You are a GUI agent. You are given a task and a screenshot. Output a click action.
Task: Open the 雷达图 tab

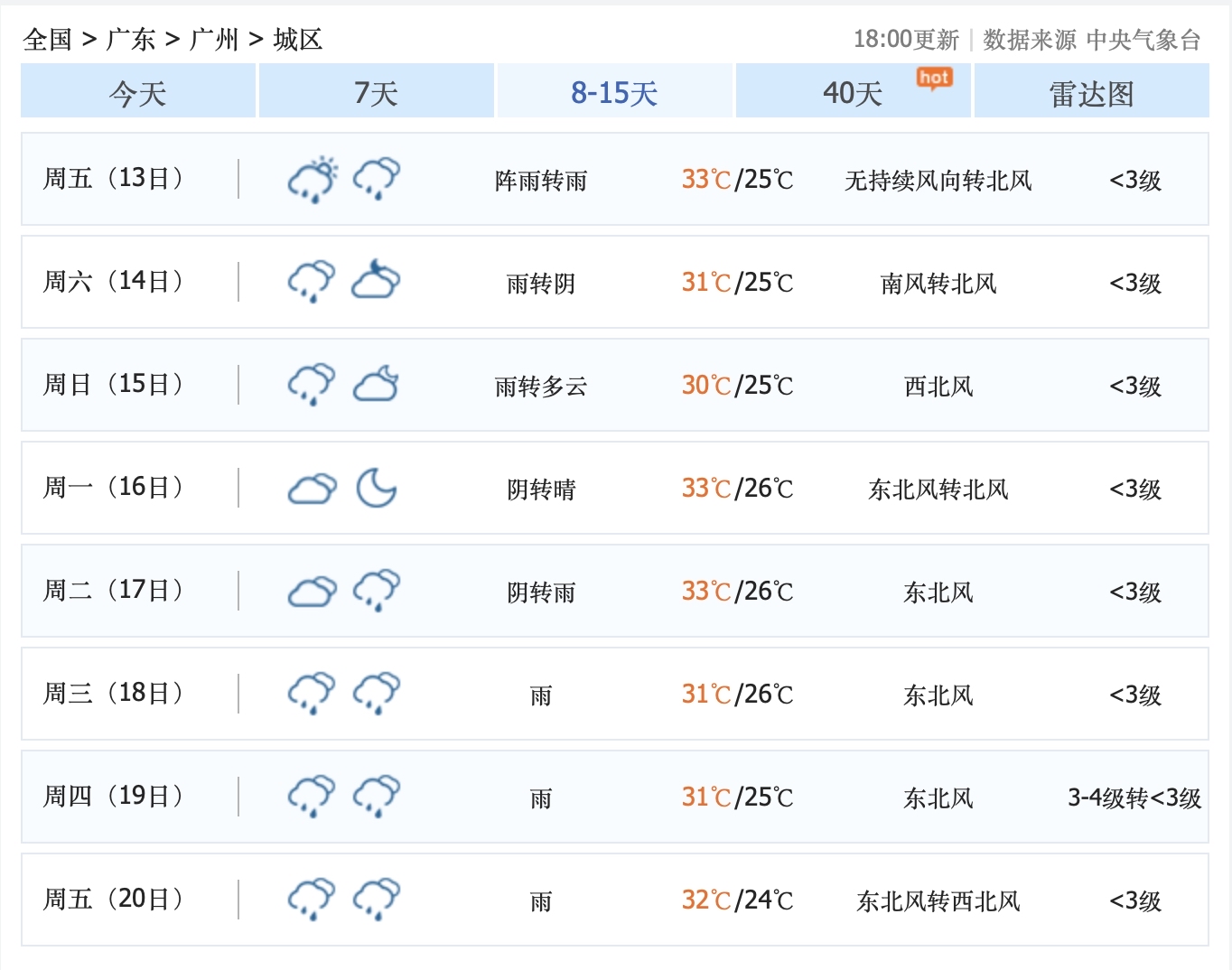[x=1092, y=91]
